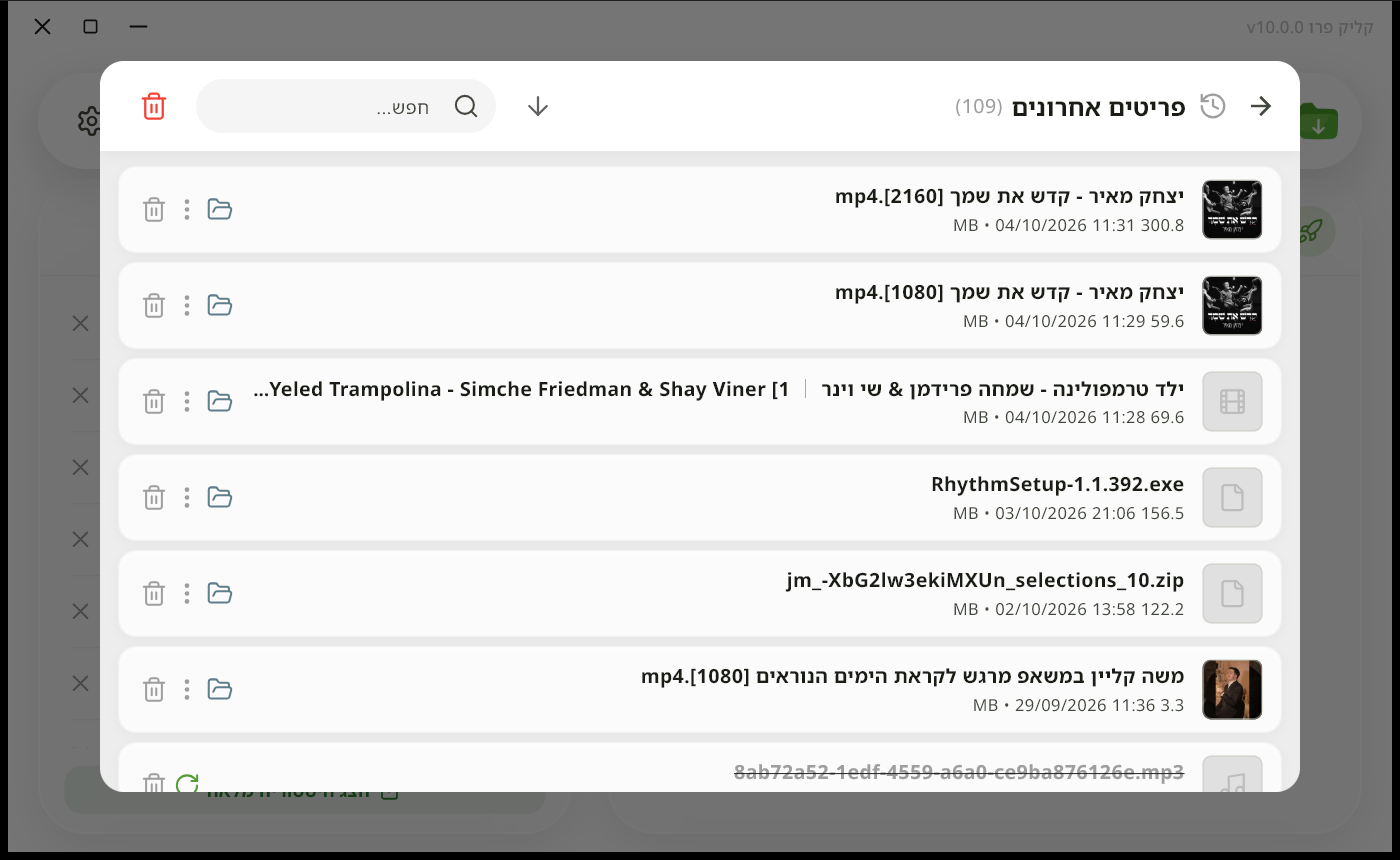Click title יצחק מאיר - קדש את שמך [1080].mp4

click(x=1009, y=292)
